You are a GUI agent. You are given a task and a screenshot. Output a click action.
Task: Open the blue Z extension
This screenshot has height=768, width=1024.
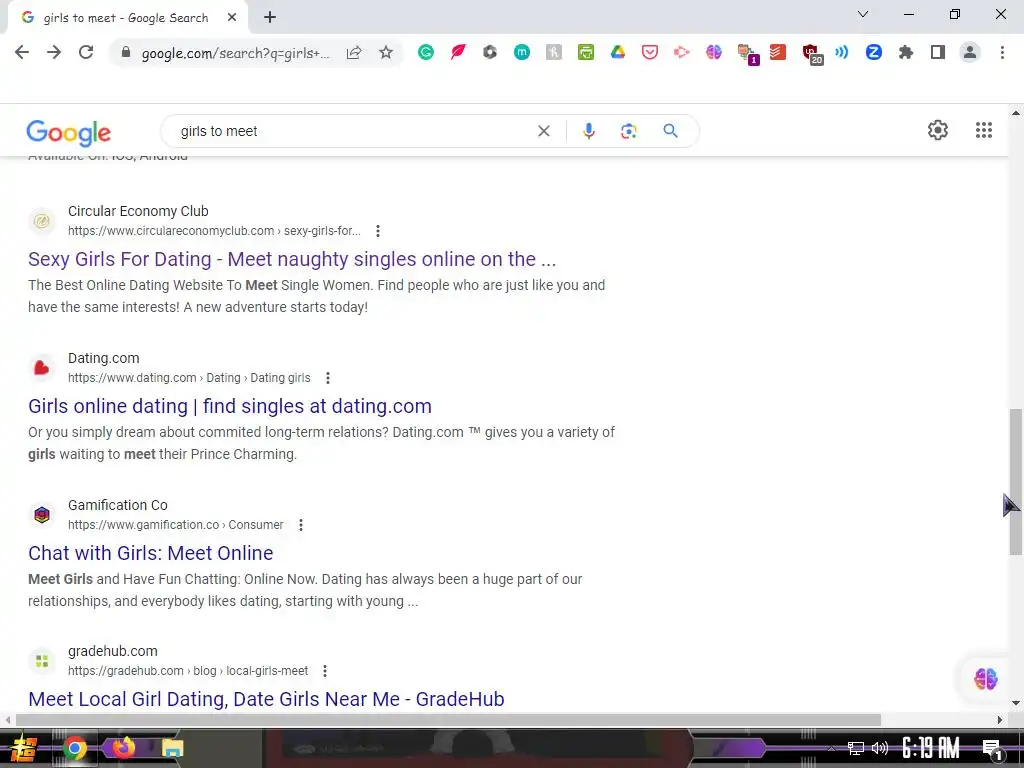(874, 52)
